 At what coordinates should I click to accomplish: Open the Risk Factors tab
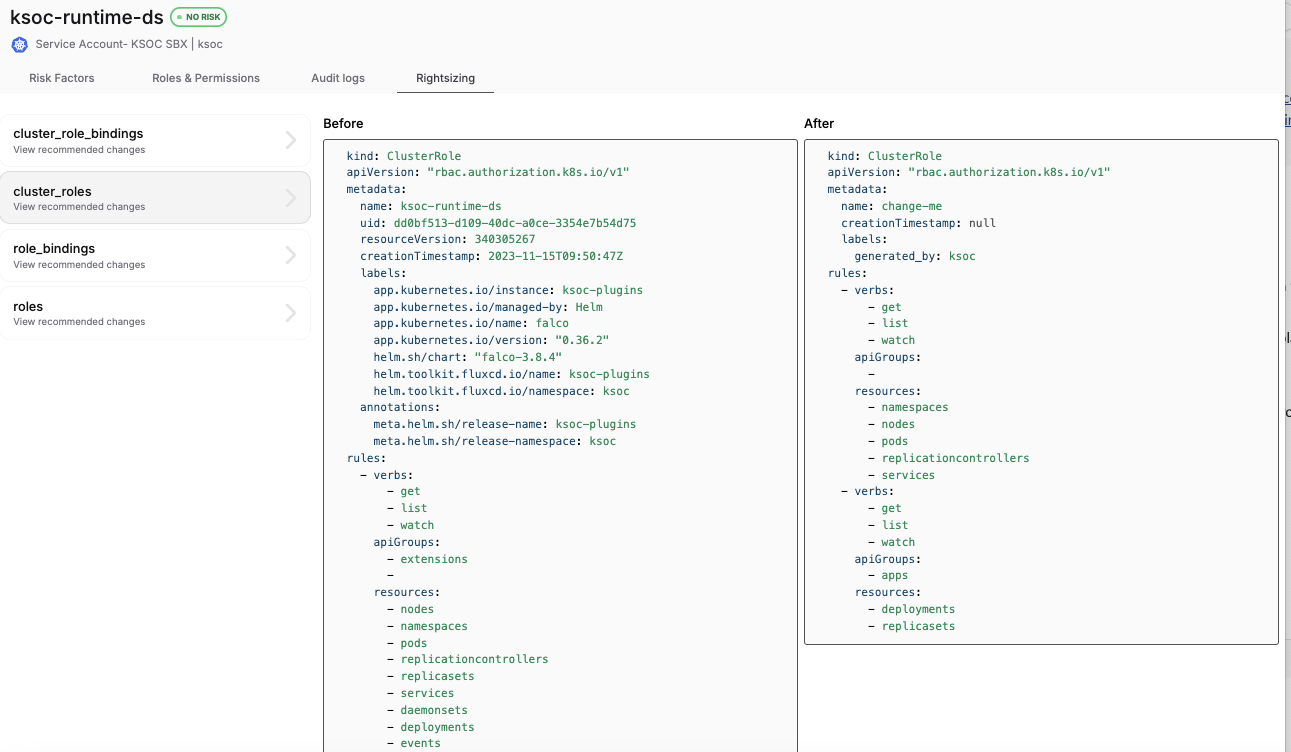[62, 78]
